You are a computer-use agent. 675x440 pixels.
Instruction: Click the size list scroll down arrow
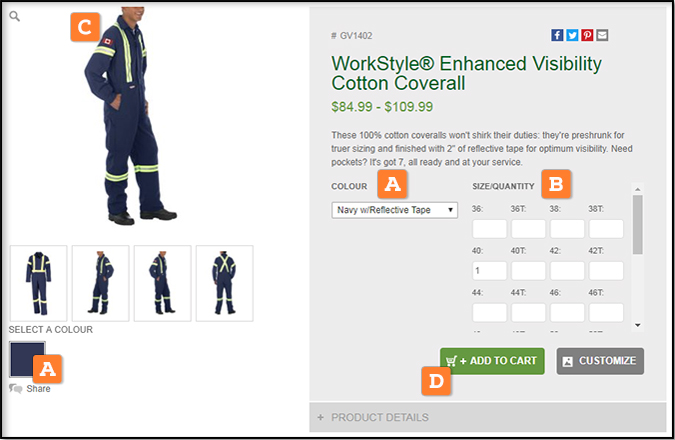(638, 325)
